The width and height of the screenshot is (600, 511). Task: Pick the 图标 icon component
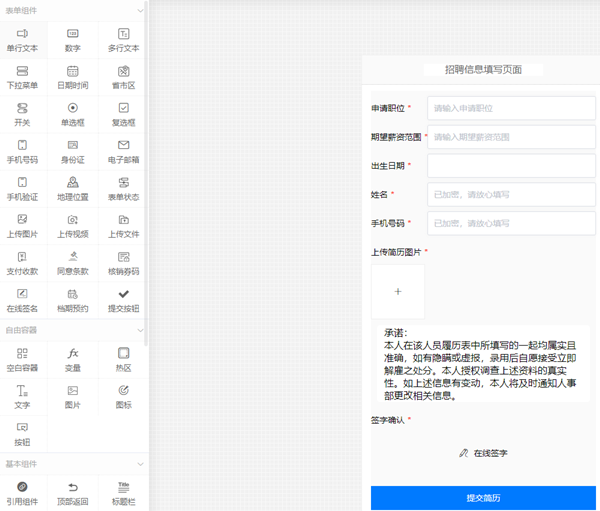click(123, 397)
